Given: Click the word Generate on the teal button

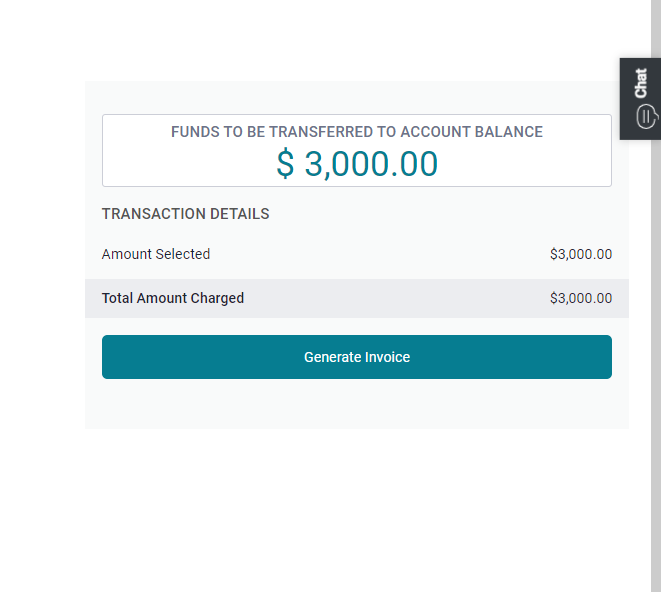Looking at the screenshot, I should point(333,357).
